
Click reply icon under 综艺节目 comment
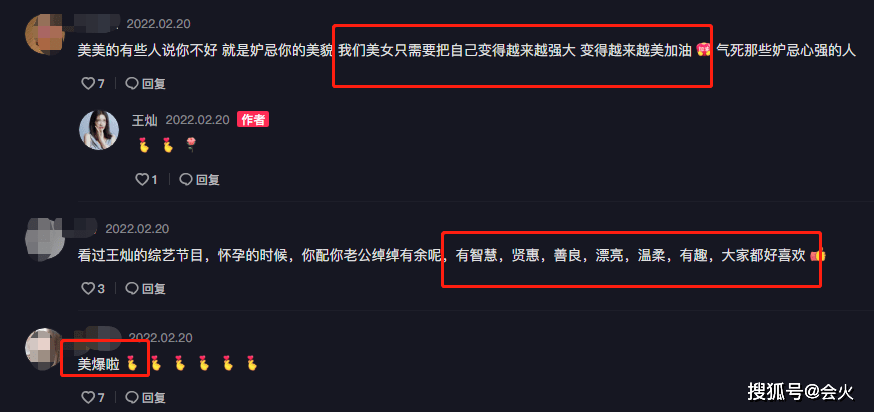(132, 288)
